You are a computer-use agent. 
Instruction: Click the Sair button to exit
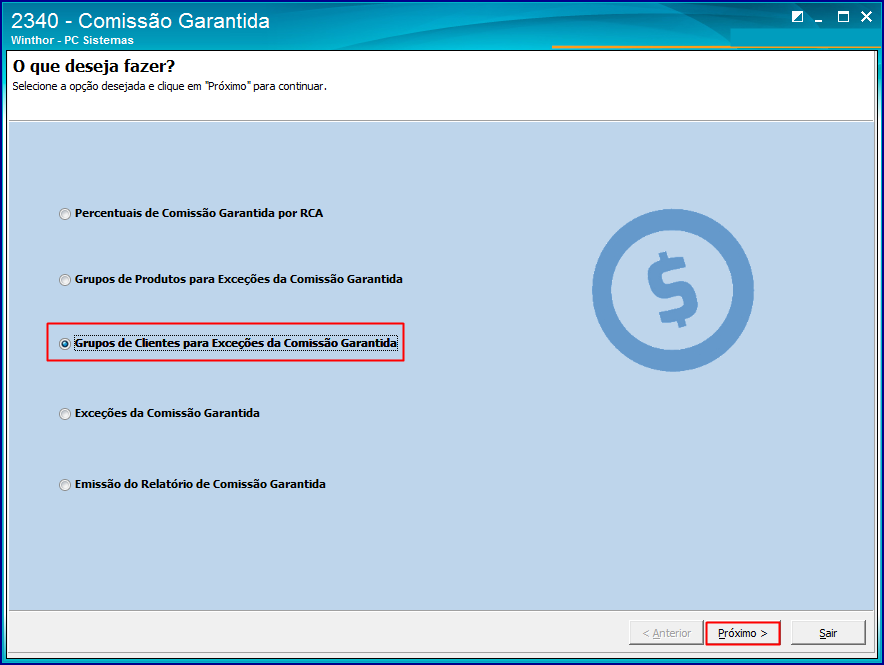828,633
